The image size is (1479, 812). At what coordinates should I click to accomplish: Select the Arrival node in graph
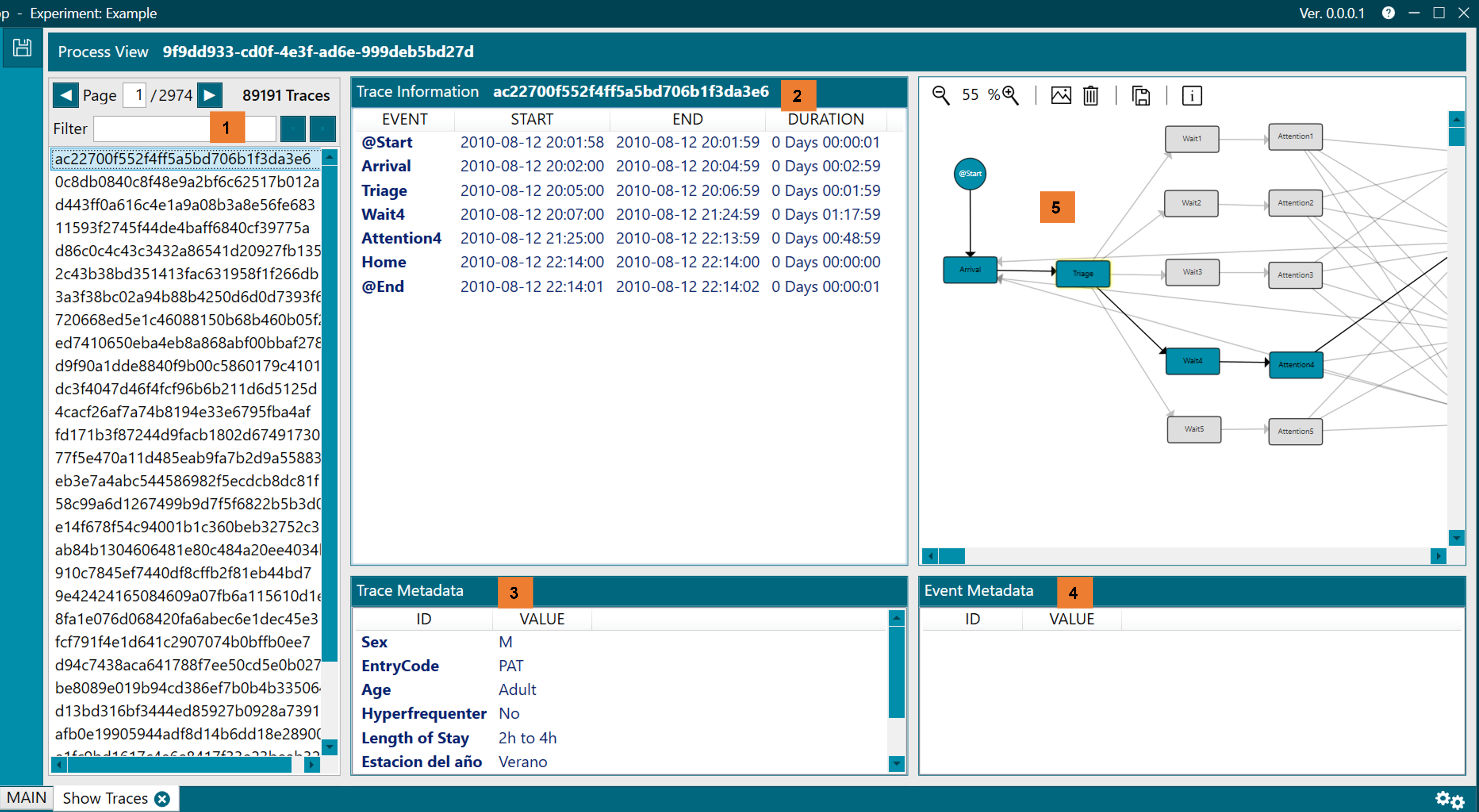tap(970, 269)
